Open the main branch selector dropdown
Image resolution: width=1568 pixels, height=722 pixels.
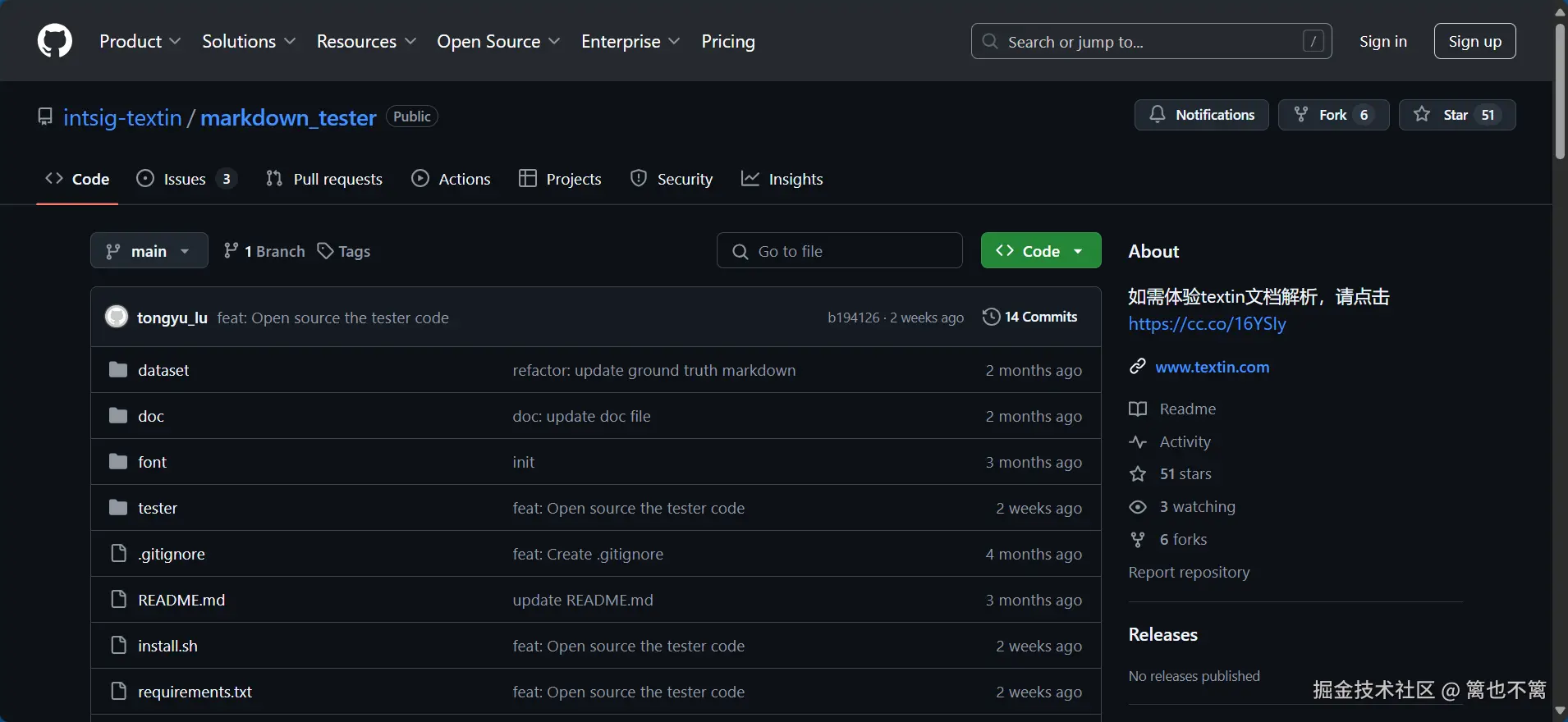(149, 251)
